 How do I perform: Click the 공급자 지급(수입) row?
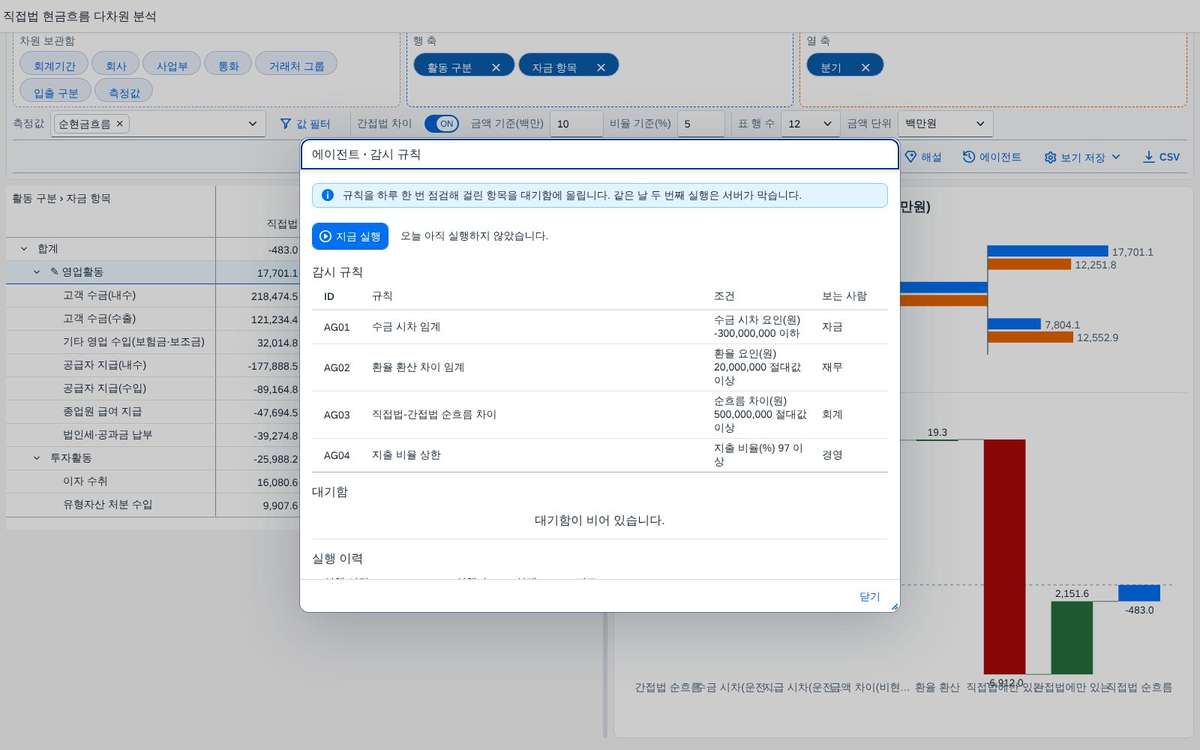(153, 389)
